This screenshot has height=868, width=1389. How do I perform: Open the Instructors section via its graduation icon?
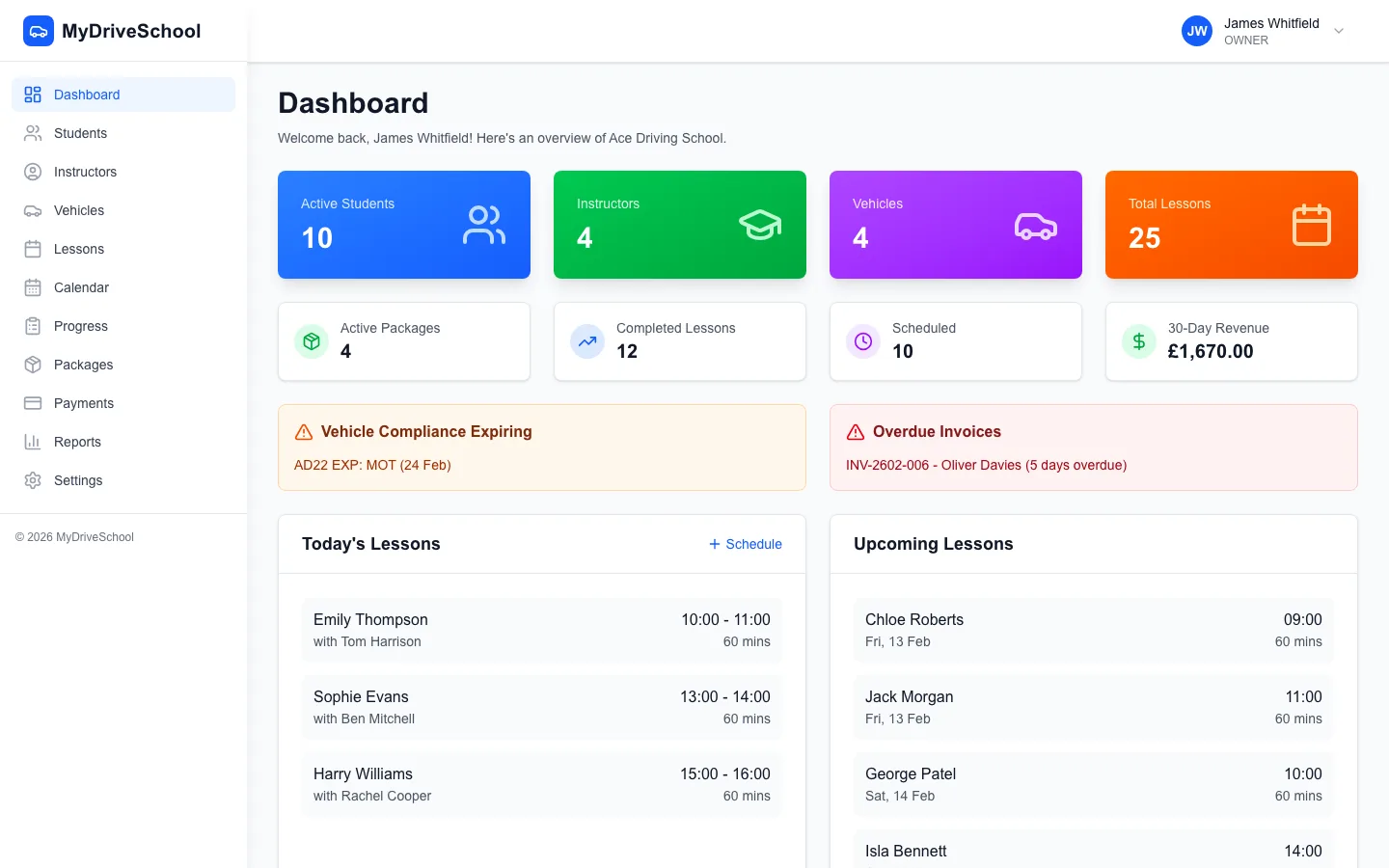tap(32, 172)
